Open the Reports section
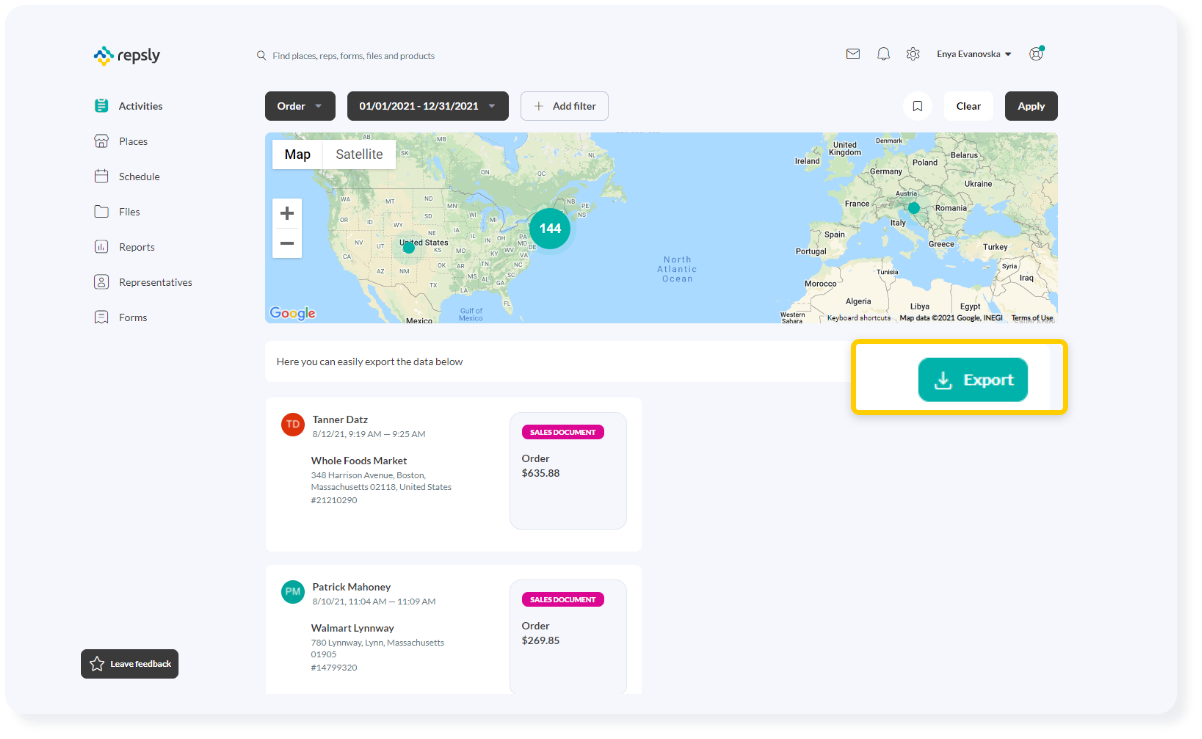The image size is (1202, 739). pyautogui.click(x=124, y=247)
